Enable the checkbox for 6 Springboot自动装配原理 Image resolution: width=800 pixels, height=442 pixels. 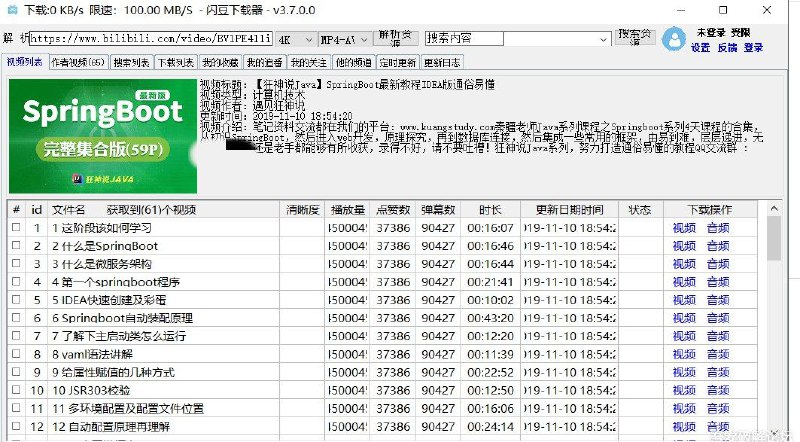(16, 317)
